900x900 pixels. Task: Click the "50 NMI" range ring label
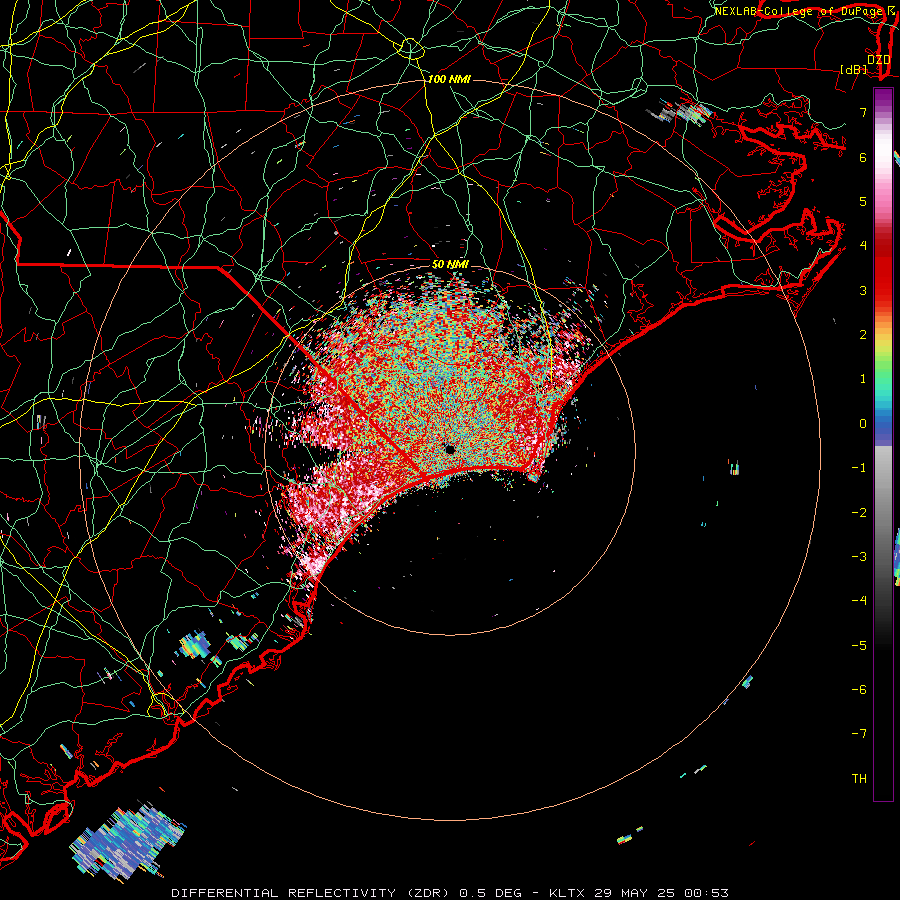point(450,265)
